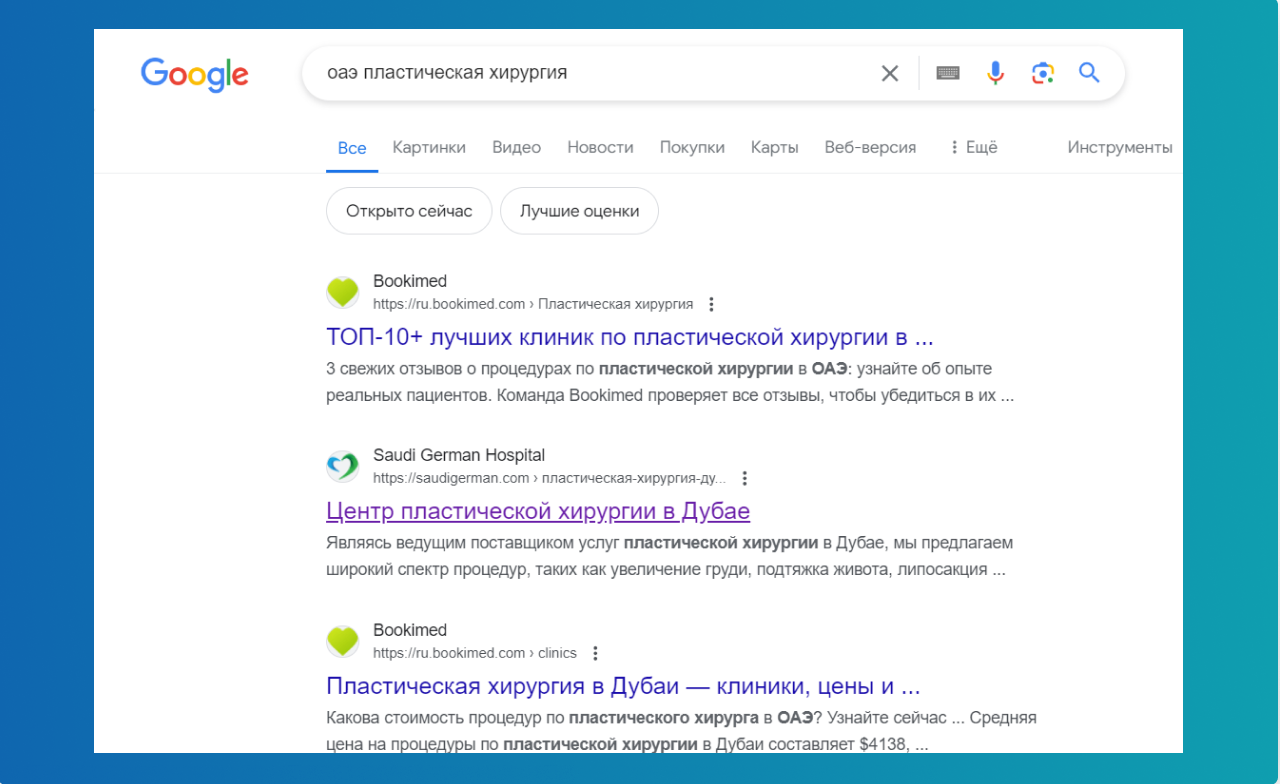Open the 'Карты' results tab
The height and width of the screenshot is (784, 1280).
[774, 147]
